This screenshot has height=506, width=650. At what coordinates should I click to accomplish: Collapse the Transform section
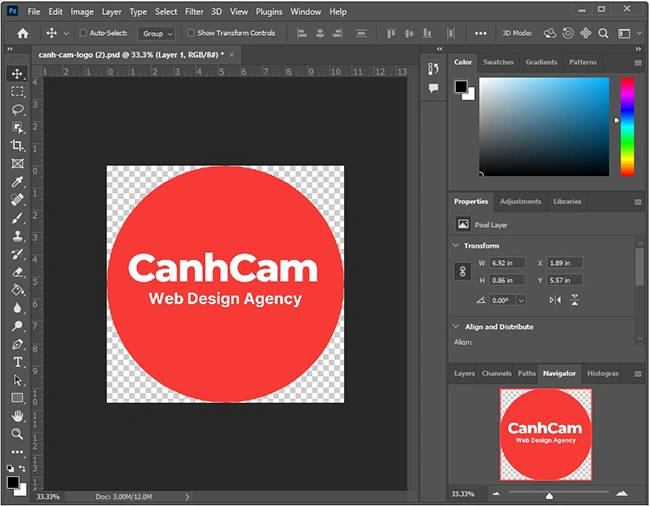click(x=457, y=245)
